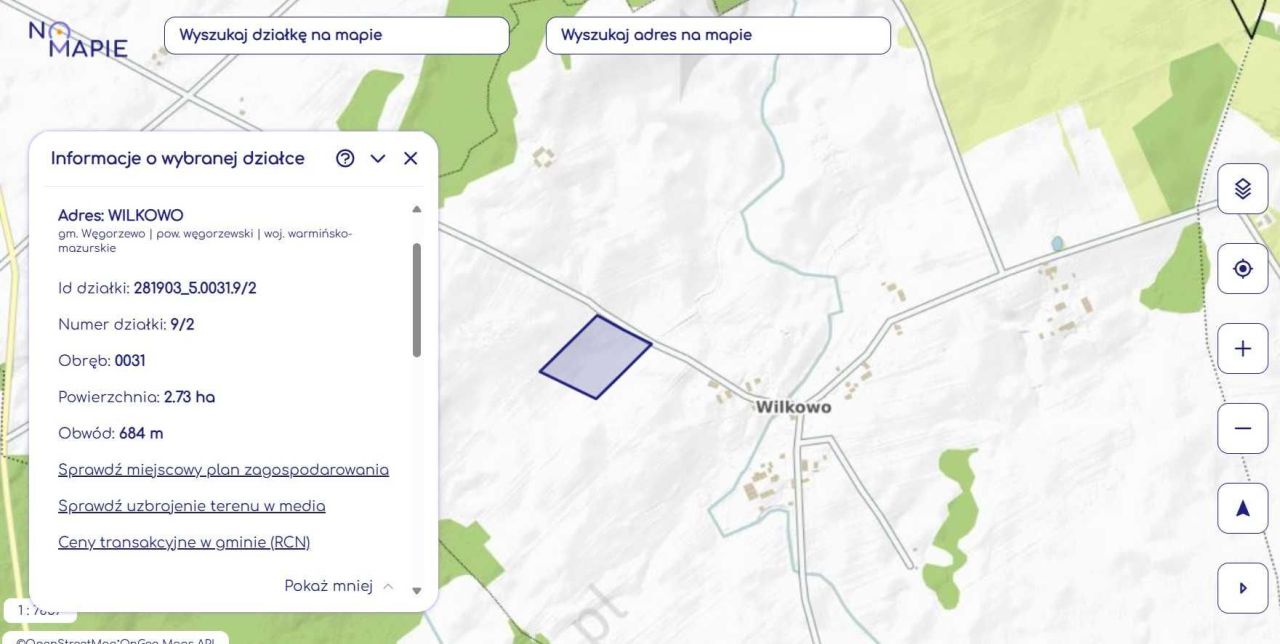This screenshot has height=644, width=1280.
Task: Open 'Sprawdź miejscowy plan zagospodarowania' link
Action: tap(223, 470)
